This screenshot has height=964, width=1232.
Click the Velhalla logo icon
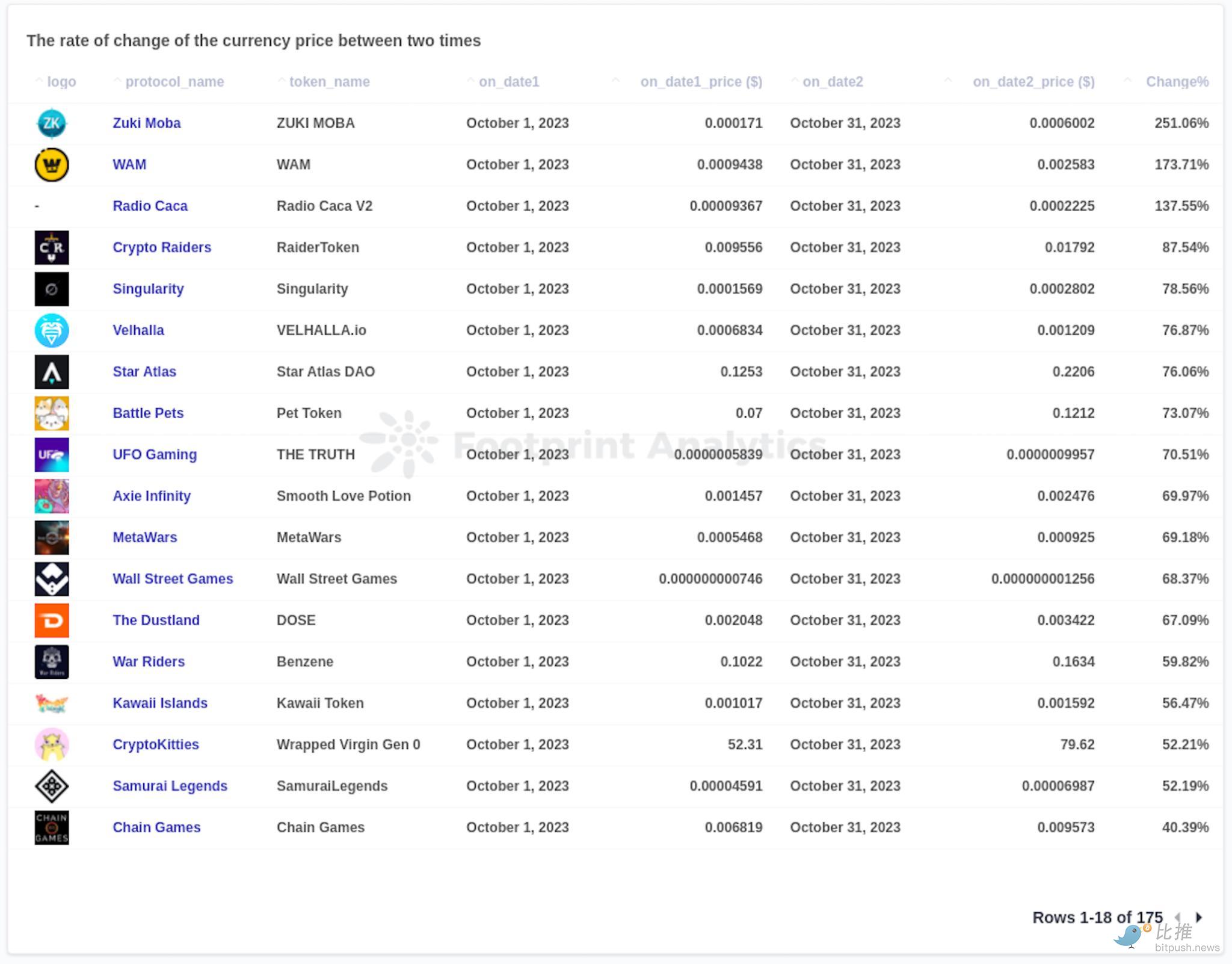click(52, 330)
